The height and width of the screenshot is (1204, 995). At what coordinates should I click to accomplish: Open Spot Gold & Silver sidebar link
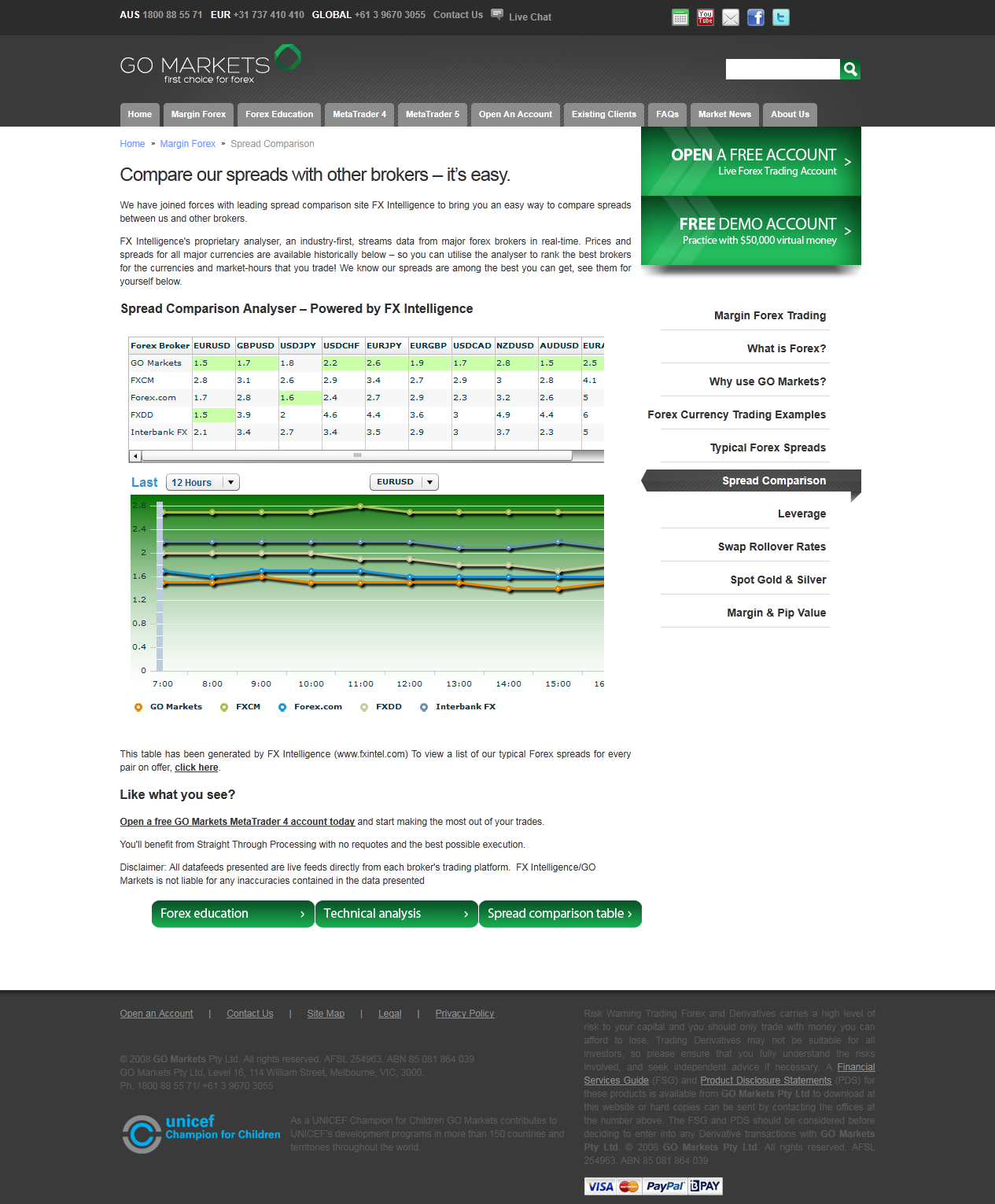tap(778, 580)
